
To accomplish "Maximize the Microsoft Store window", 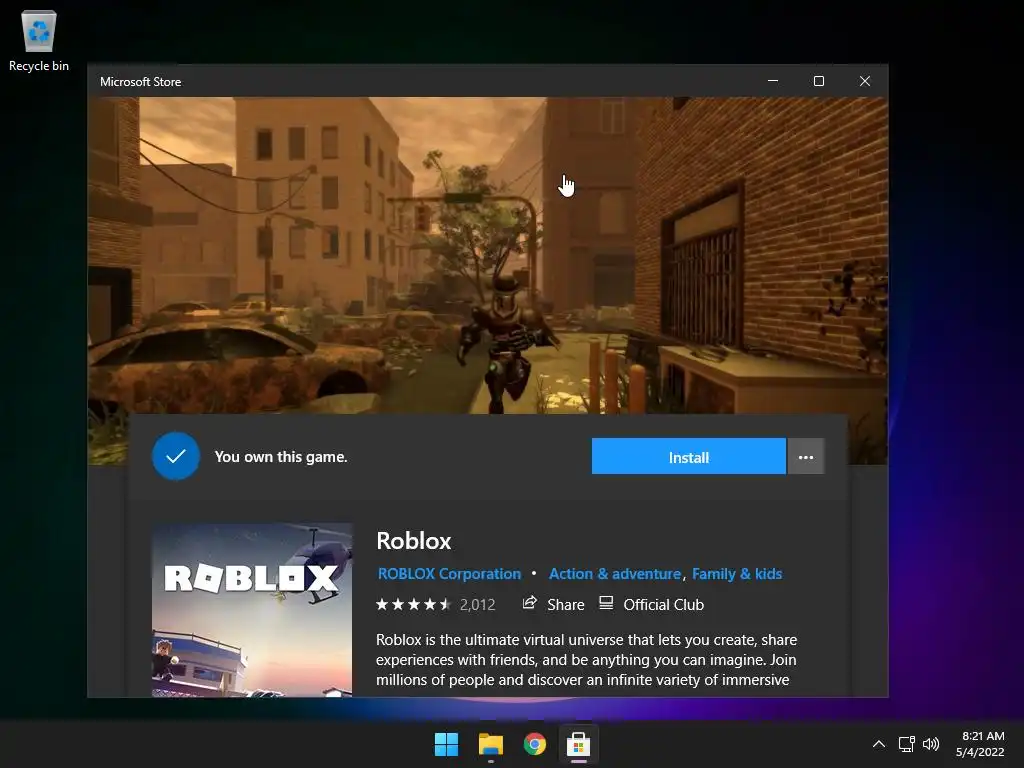I will click(819, 81).
